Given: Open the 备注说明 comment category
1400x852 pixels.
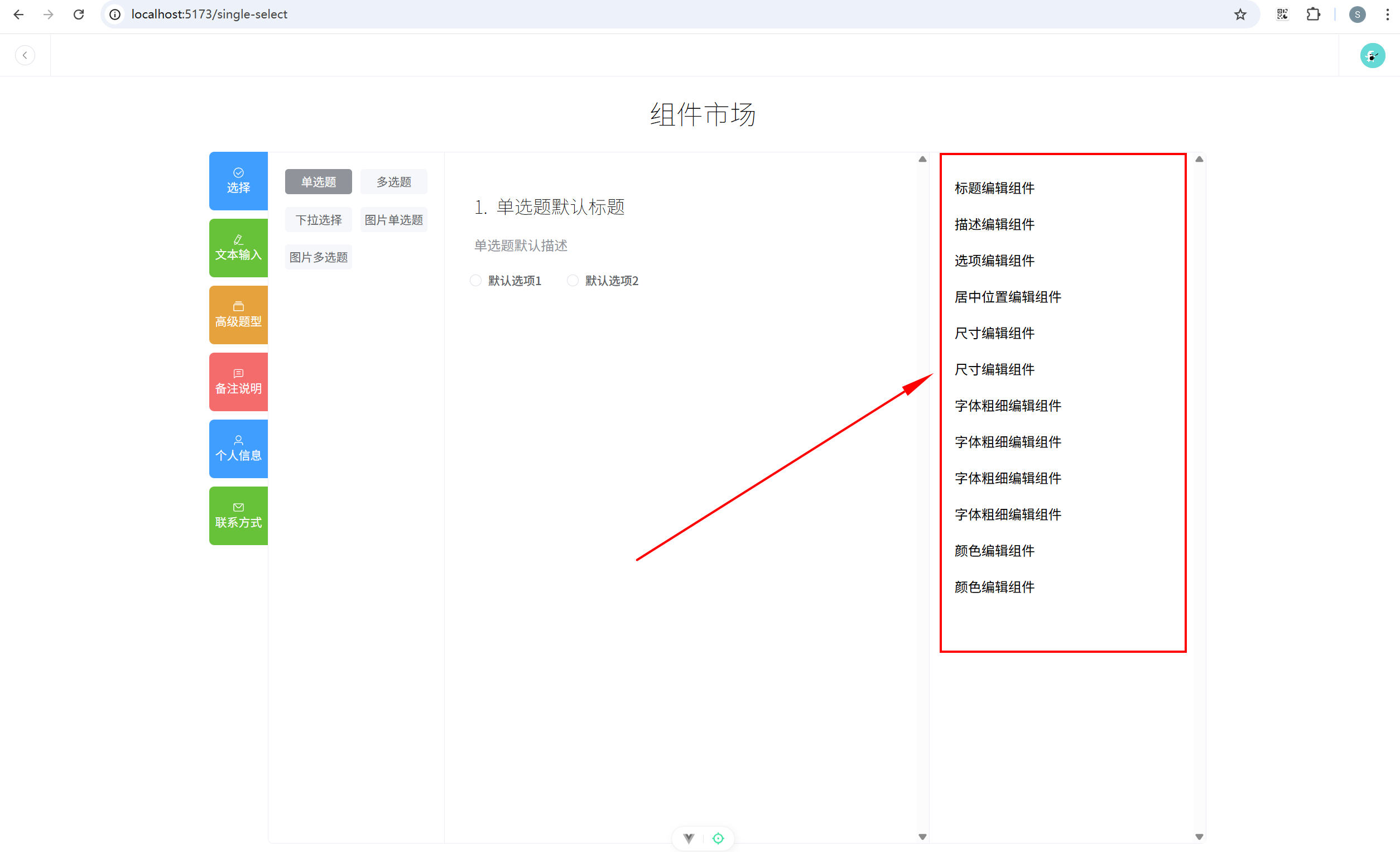Looking at the screenshot, I should click(x=238, y=382).
